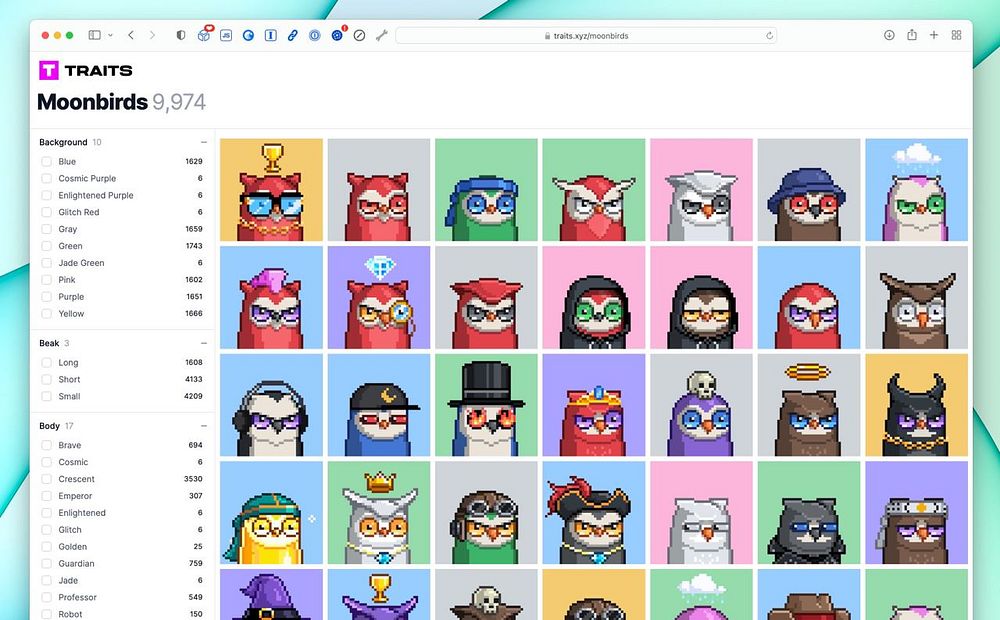
Task: Click the traits.xyz/moonbirds address bar
Action: (587, 35)
